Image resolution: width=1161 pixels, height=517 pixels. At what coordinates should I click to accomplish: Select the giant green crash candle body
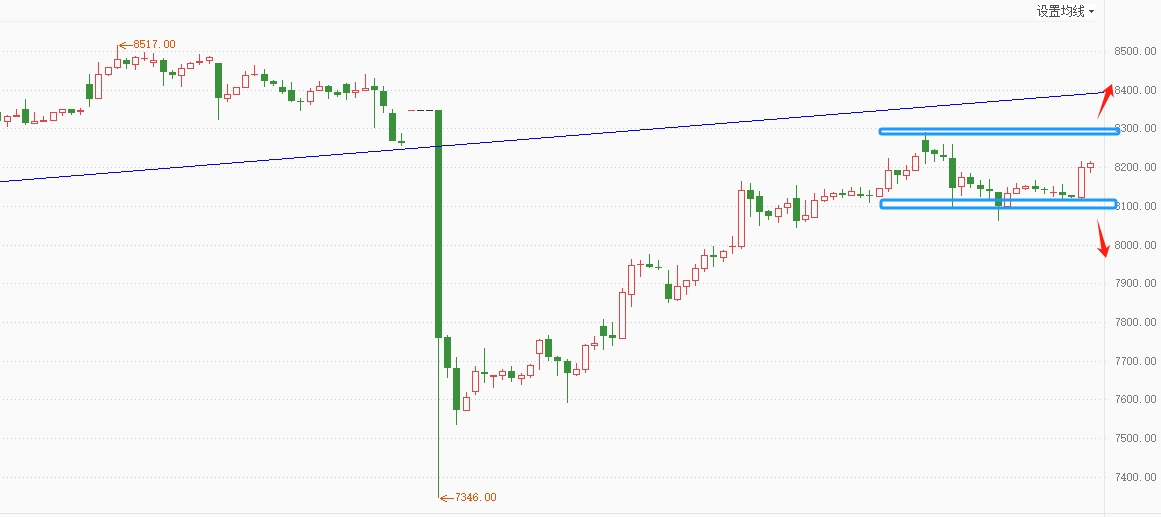pos(438,224)
